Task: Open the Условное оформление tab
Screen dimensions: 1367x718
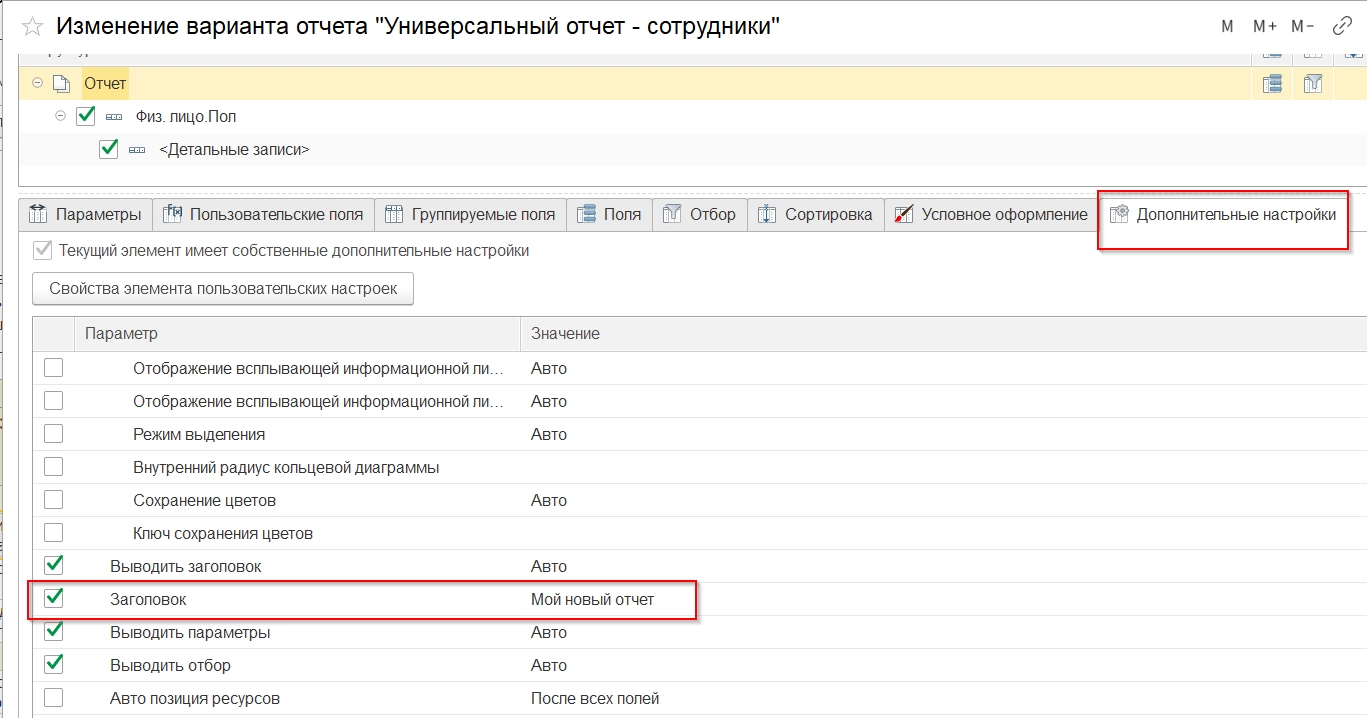Action: 992,214
